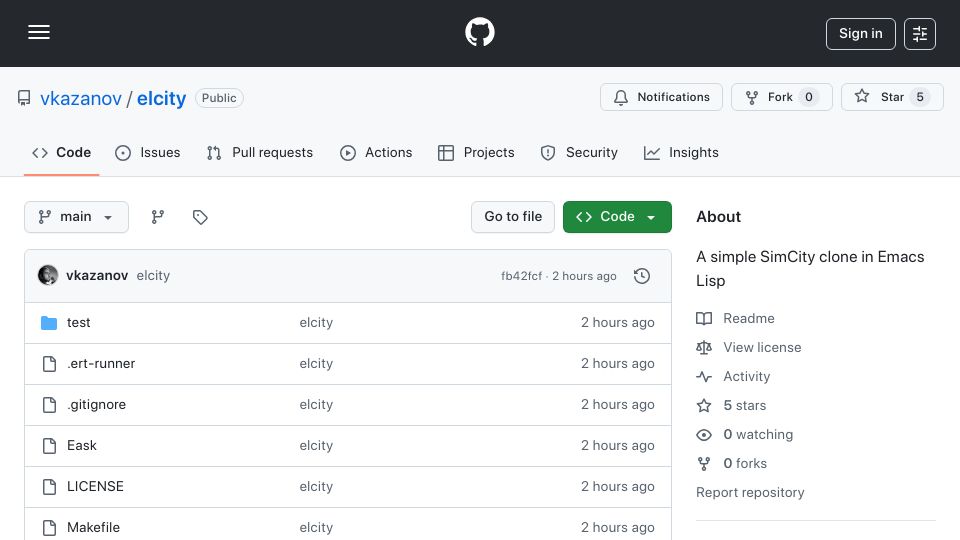This screenshot has height=540, width=960.
Task: Click the repository icon beside vkazanov
Action: click(x=24, y=99)
